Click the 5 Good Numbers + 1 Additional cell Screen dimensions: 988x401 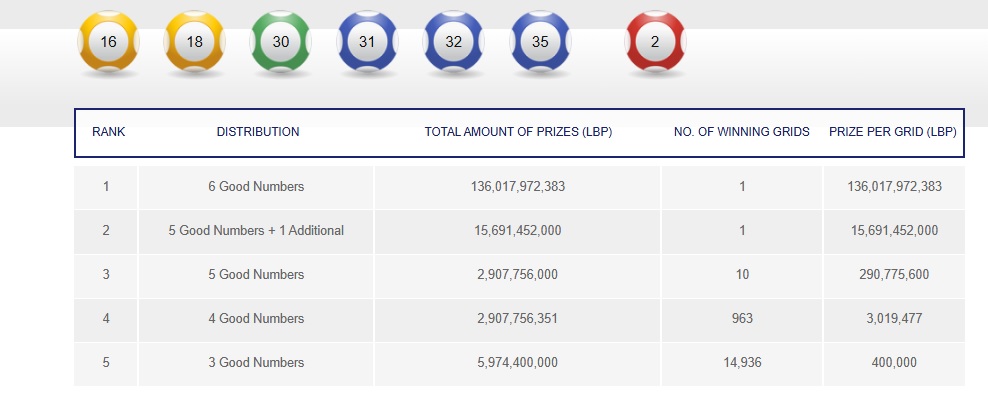(x=256, y=231)
